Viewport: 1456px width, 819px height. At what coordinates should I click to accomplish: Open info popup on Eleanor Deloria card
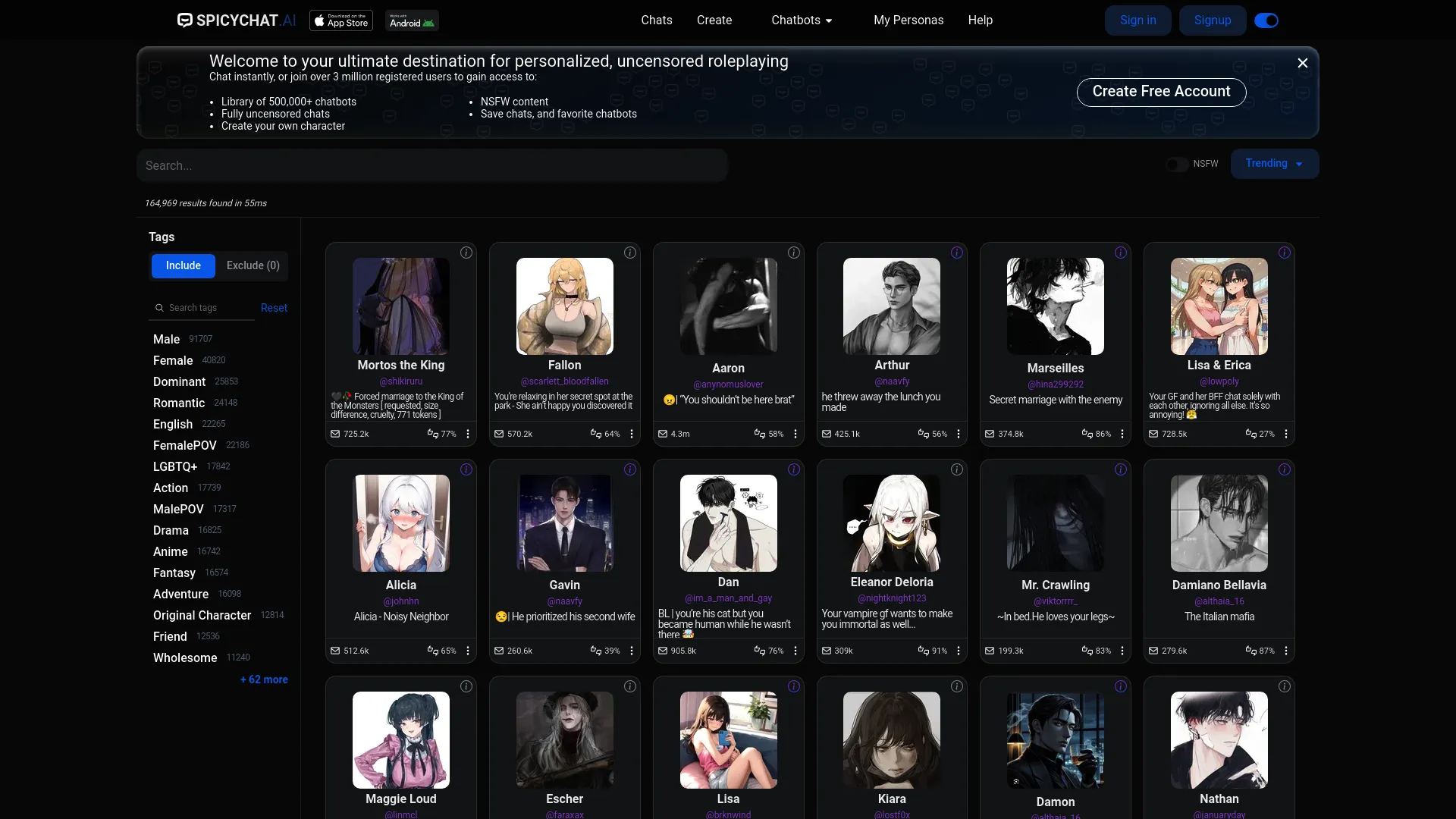tap(956, 469)
